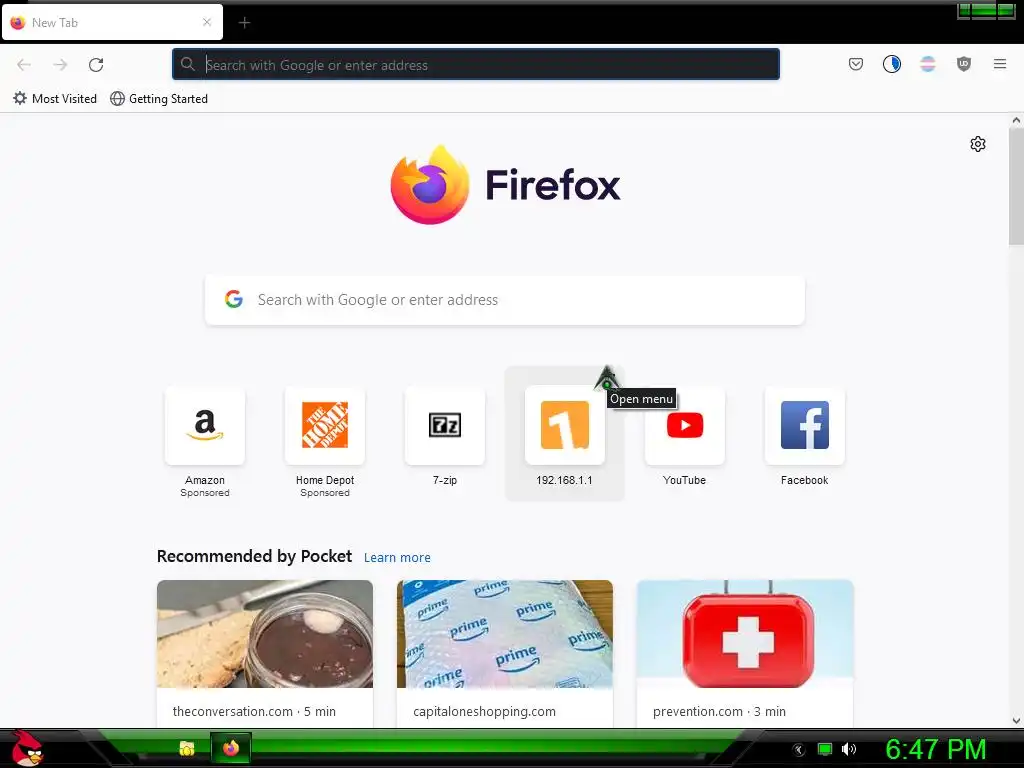
Task: Open the Firefox hamburger application menu
Action: pyautogui.click(x=999, y=64)
